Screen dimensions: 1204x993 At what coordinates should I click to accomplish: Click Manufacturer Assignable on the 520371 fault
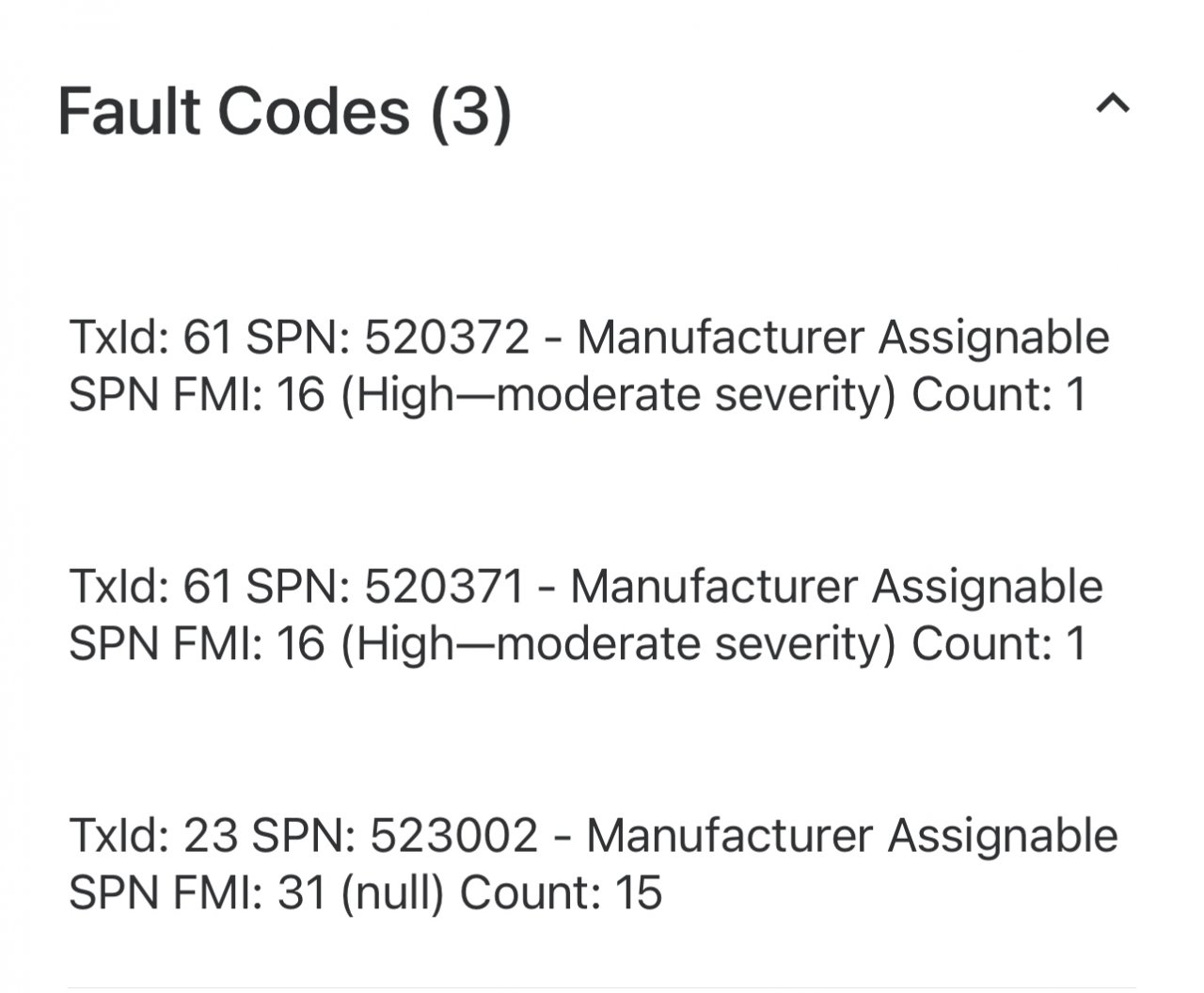(x=836, y=587)
